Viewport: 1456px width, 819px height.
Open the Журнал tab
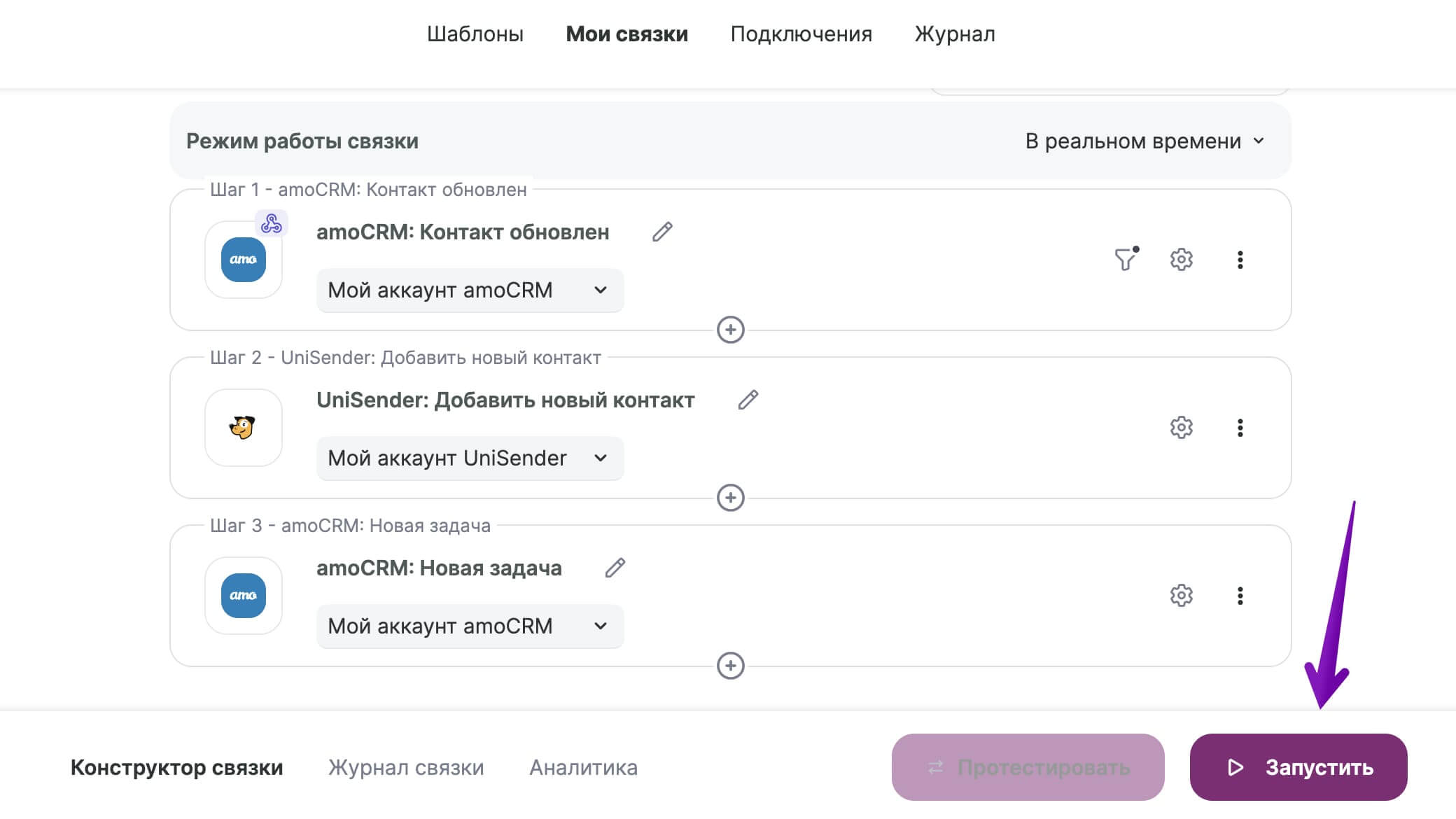pos(955,34)
